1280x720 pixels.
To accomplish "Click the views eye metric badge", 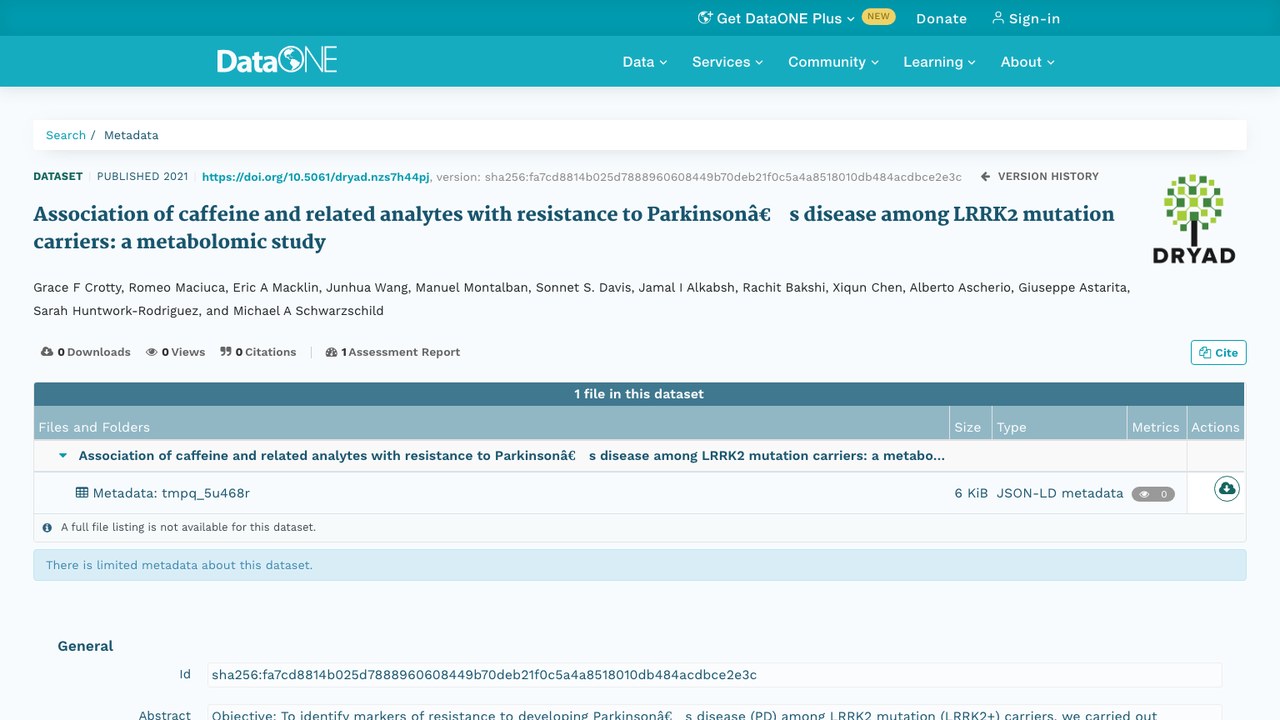I will tap(1153, 494).
